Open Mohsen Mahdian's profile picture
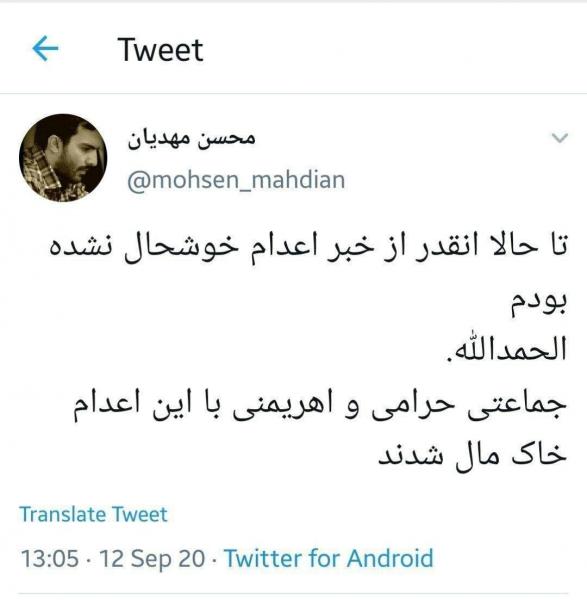Viewport: 587px width, 600px height. (x=63, y=158)
